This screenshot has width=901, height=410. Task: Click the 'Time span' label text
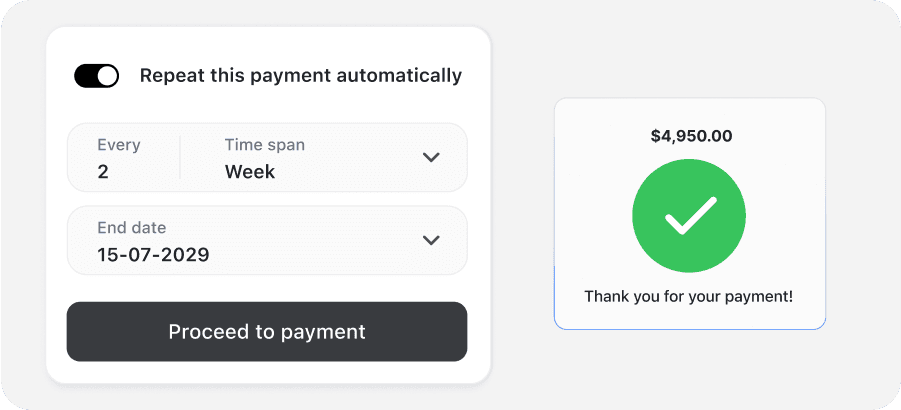click(x=264, y=145)
